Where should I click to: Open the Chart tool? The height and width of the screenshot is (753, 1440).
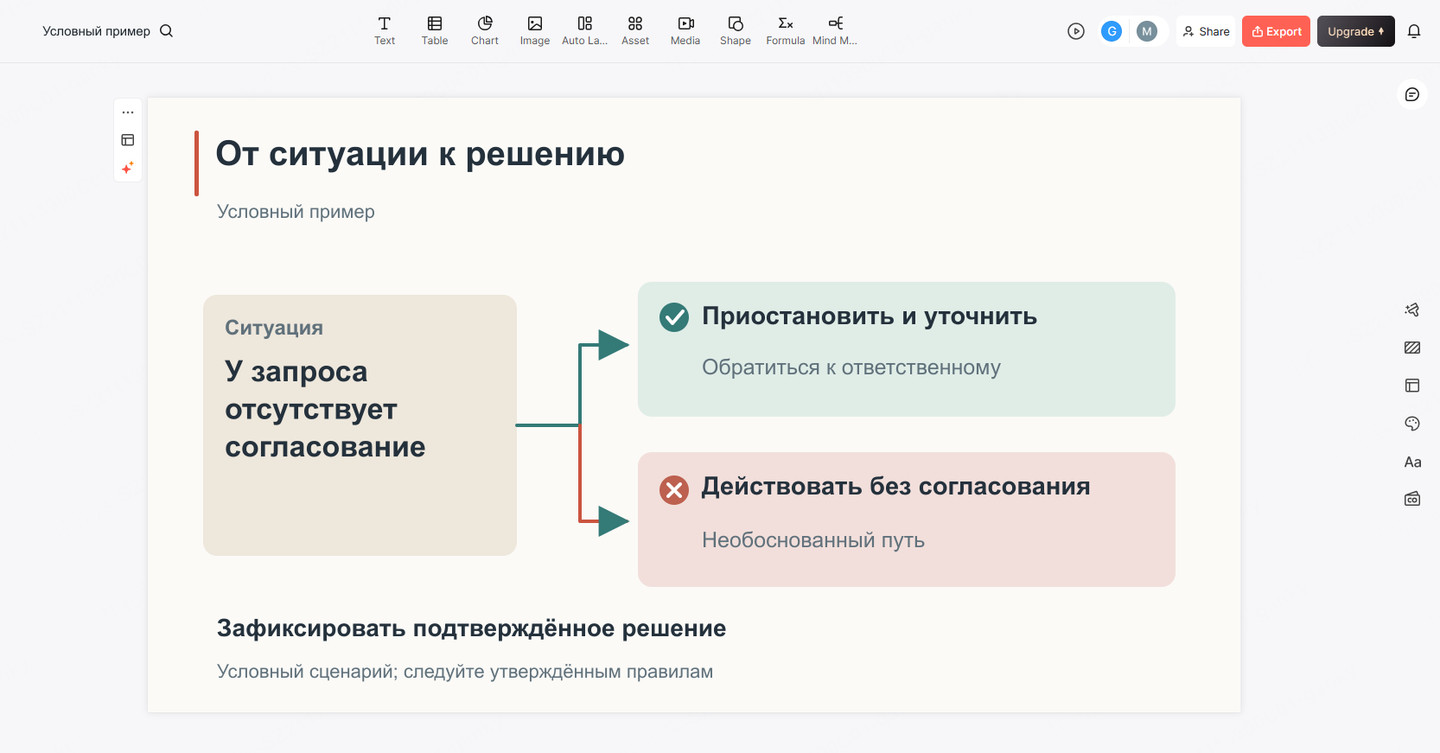pos(485,30)
